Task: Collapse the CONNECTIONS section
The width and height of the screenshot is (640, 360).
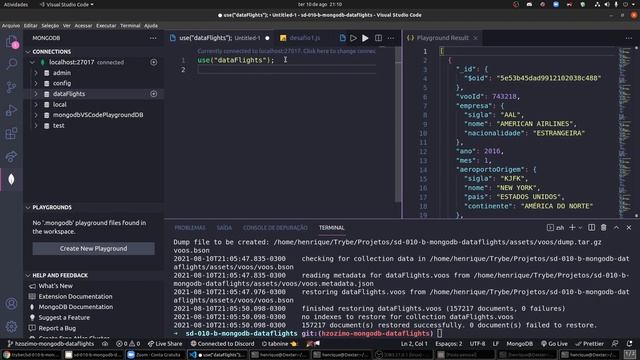Action: (x=28, y=52)
